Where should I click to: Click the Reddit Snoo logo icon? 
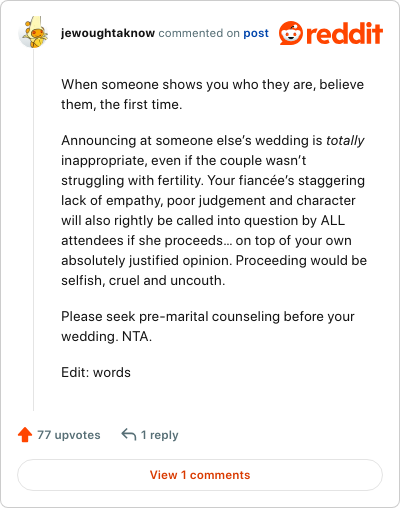[291, 33]
